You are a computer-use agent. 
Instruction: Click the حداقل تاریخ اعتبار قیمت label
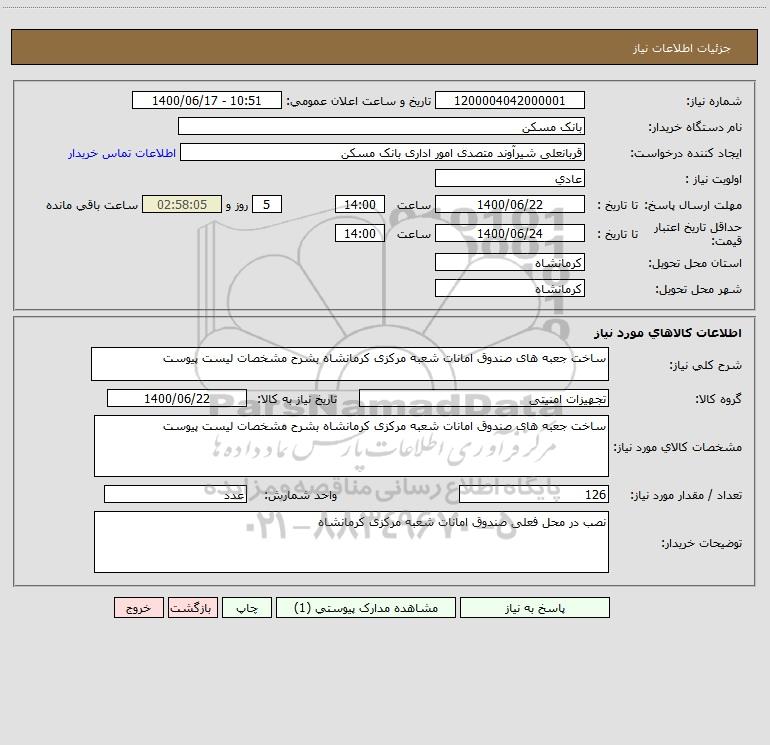[698, 234]
